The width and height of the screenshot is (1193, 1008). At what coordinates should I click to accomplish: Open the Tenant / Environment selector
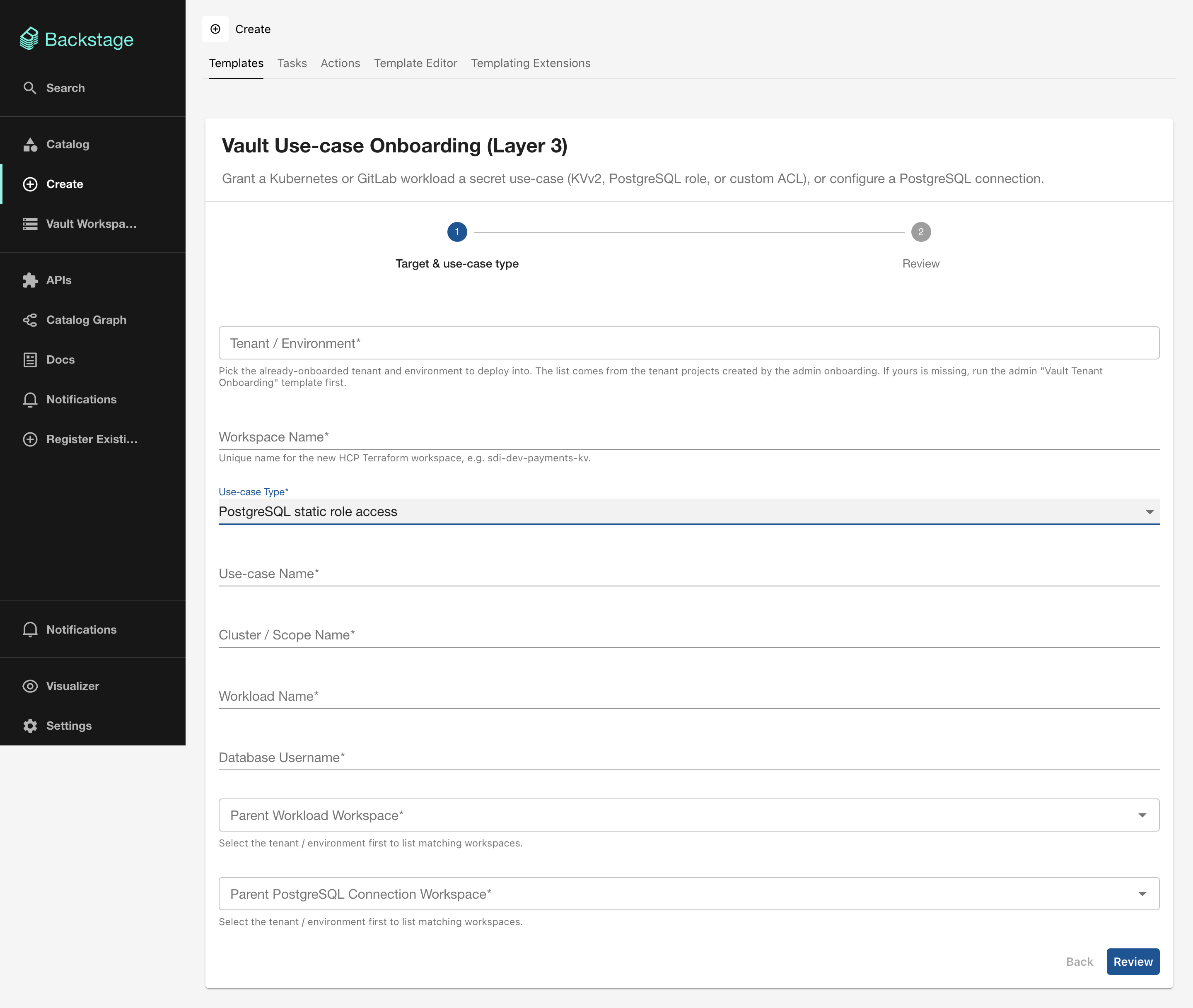pos(689,343)
